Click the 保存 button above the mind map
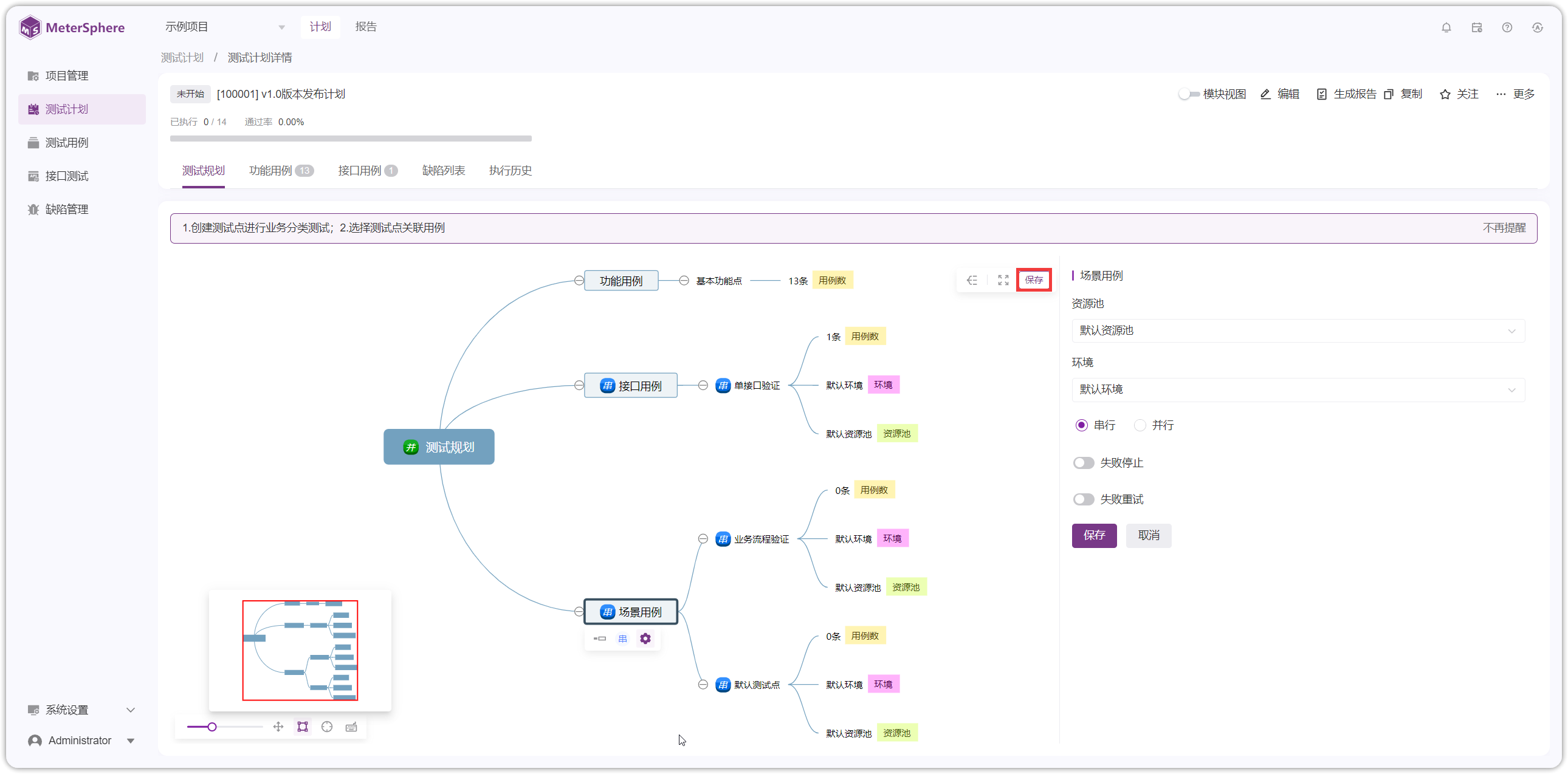This screenshot has height=774, width=1568. pyautogui.click(x=1034, y=280)
